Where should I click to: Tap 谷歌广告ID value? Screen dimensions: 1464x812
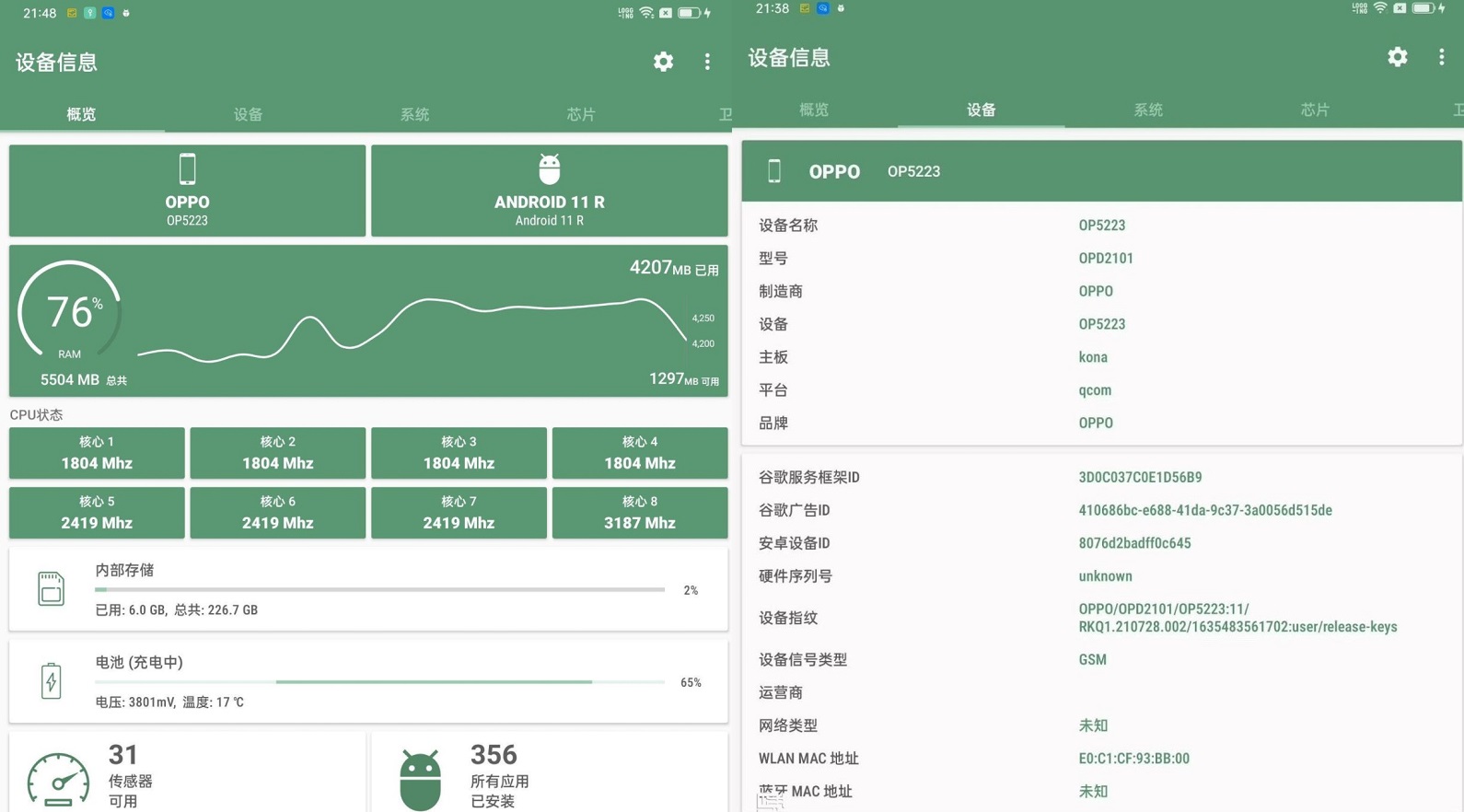[x=1205, y=510]
